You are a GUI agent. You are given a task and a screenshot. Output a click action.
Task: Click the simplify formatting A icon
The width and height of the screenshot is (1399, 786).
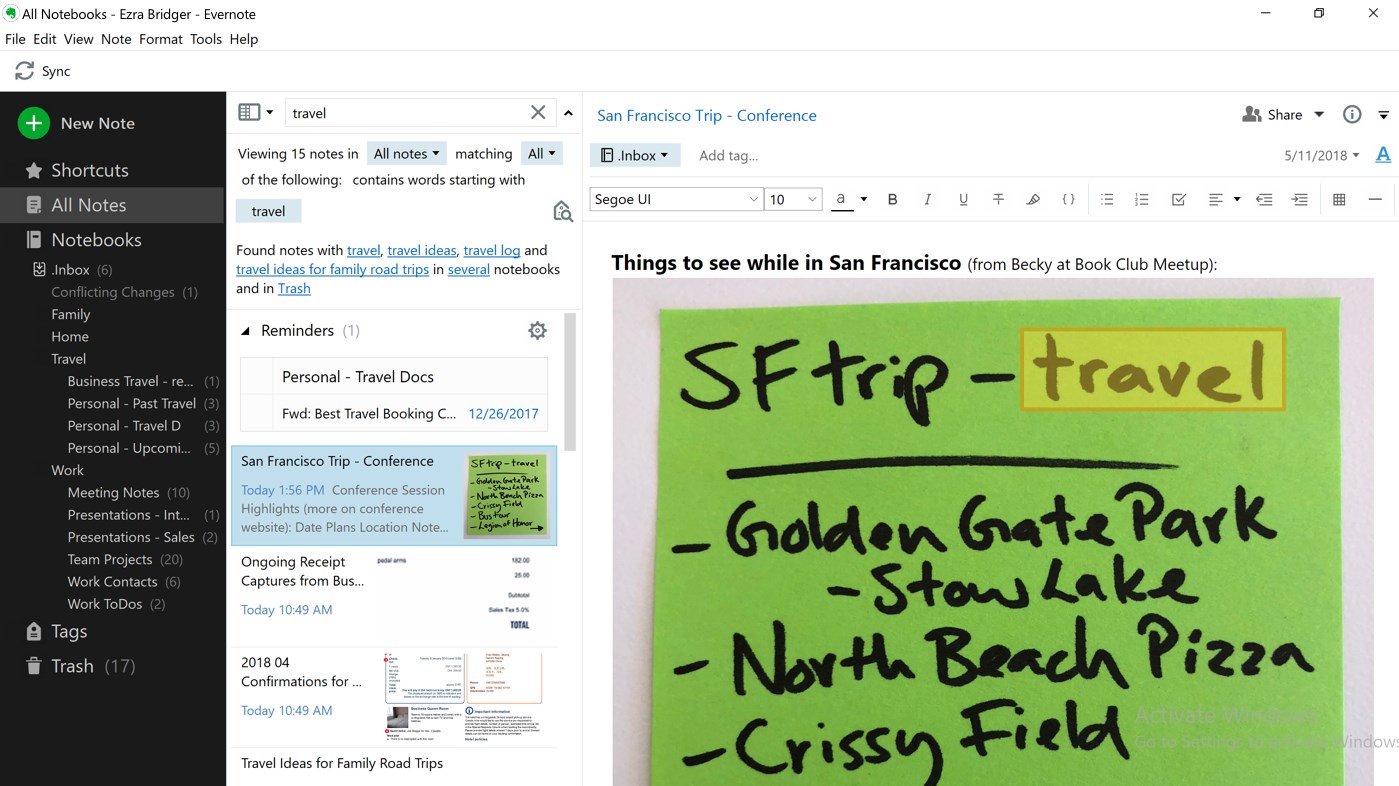click(1384, 155)
